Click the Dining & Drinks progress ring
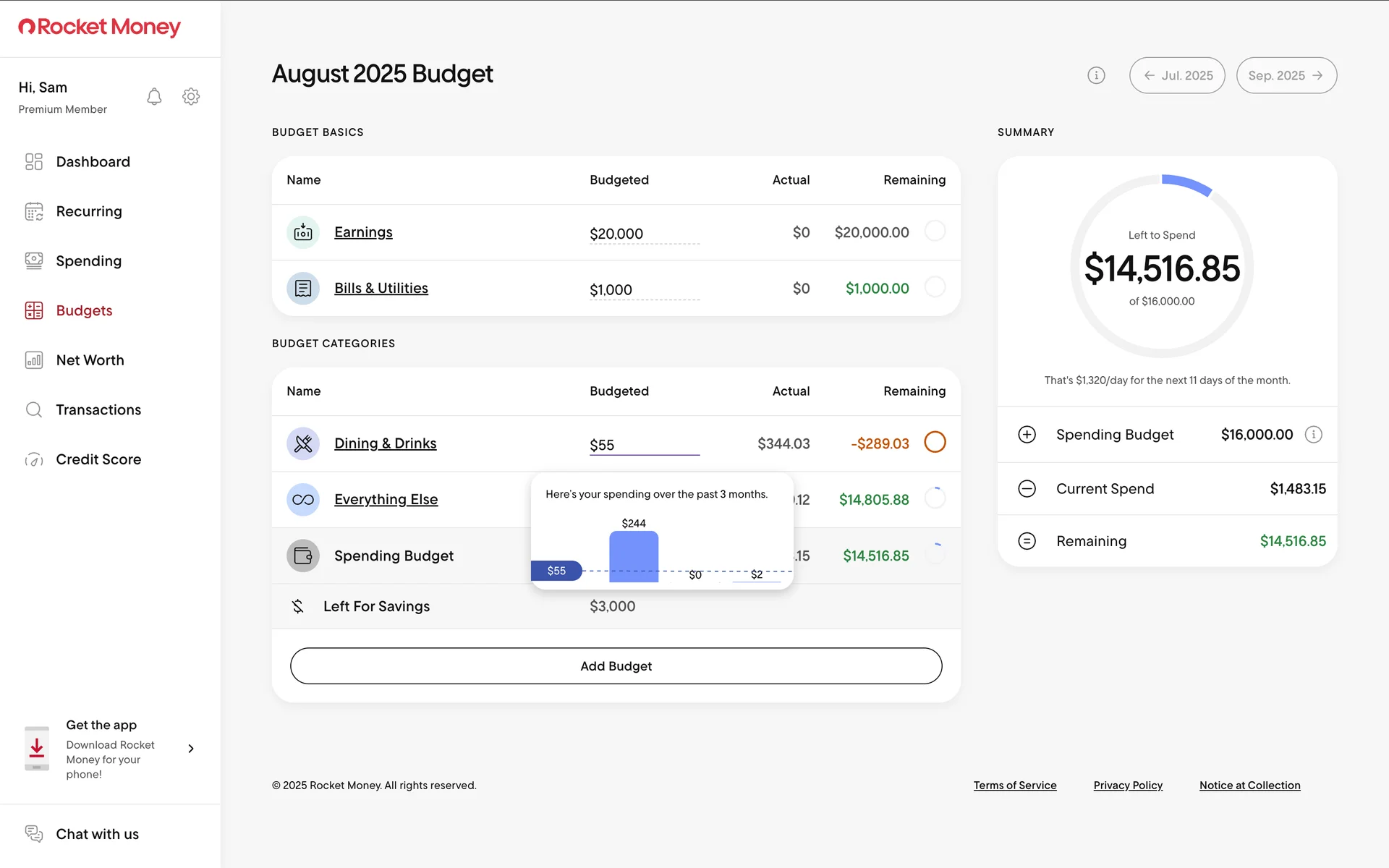1389x868 pixels. [x=935, y=442]
